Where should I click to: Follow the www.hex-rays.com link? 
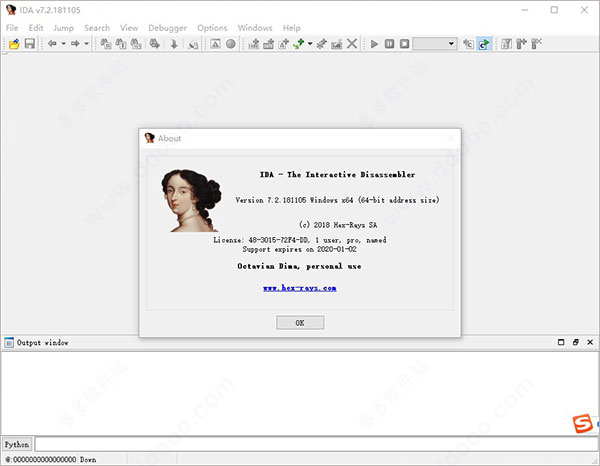coord(300,288)
